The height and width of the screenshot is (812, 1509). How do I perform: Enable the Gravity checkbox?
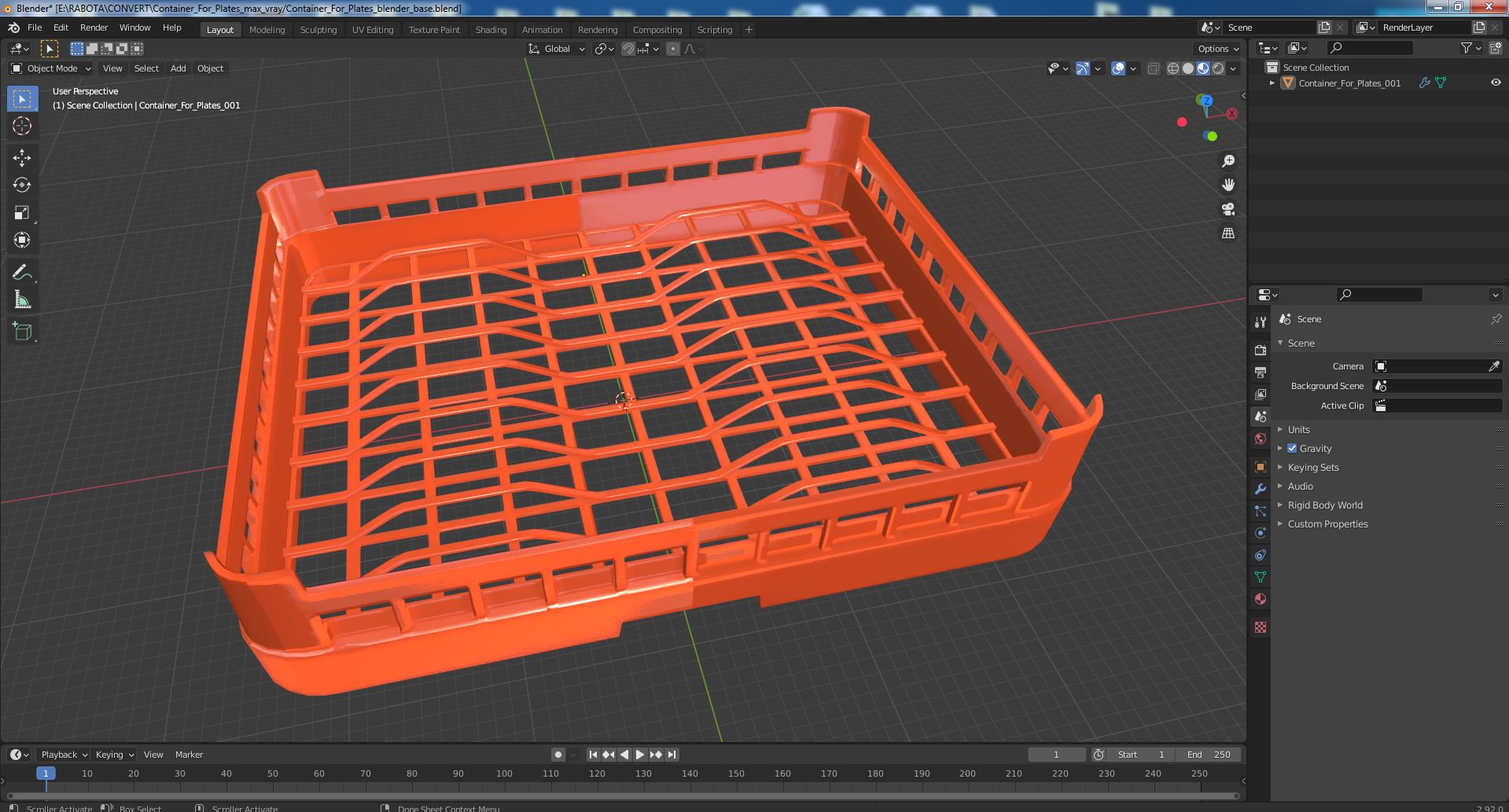click(x=1292, y=448)
